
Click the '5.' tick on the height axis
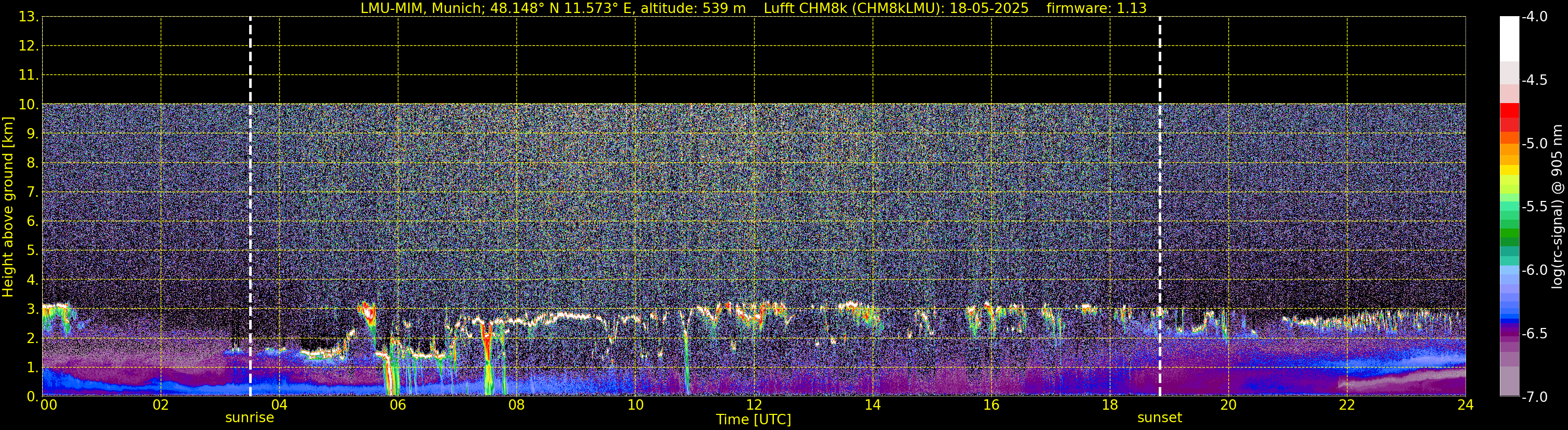click(x=32, y=251)
